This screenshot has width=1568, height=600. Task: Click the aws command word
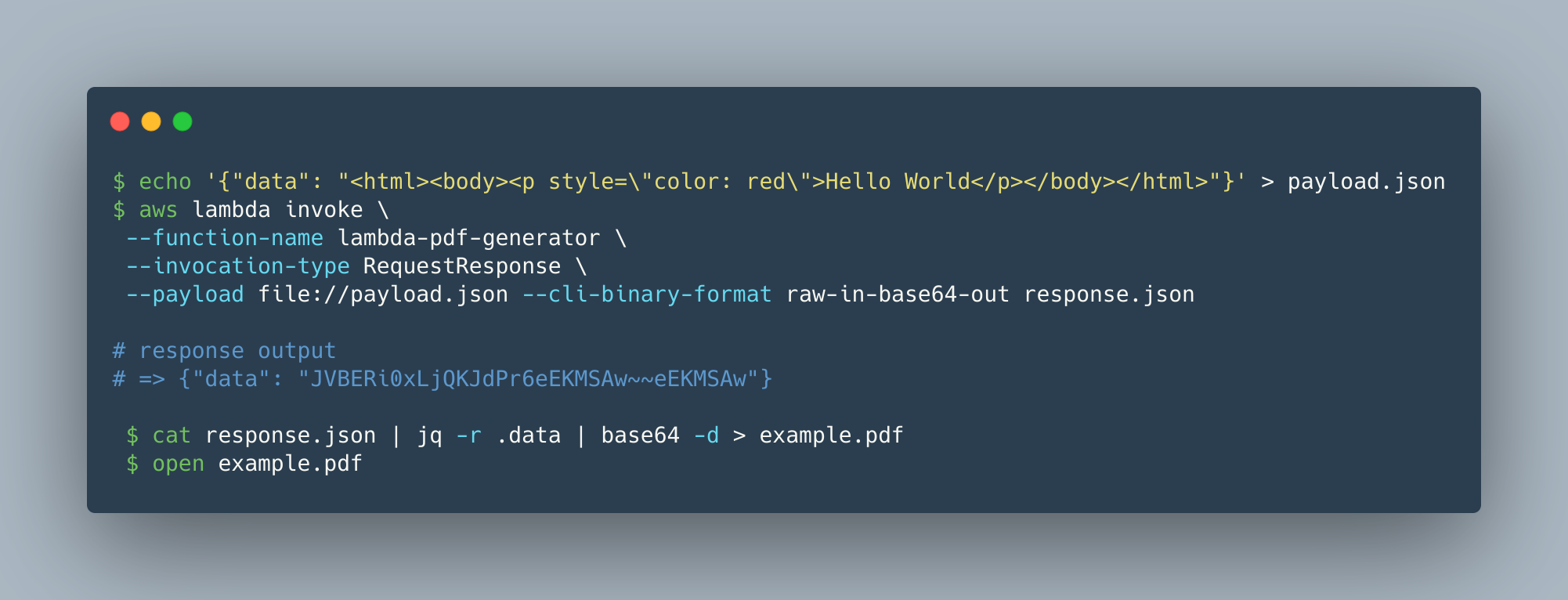158,210
